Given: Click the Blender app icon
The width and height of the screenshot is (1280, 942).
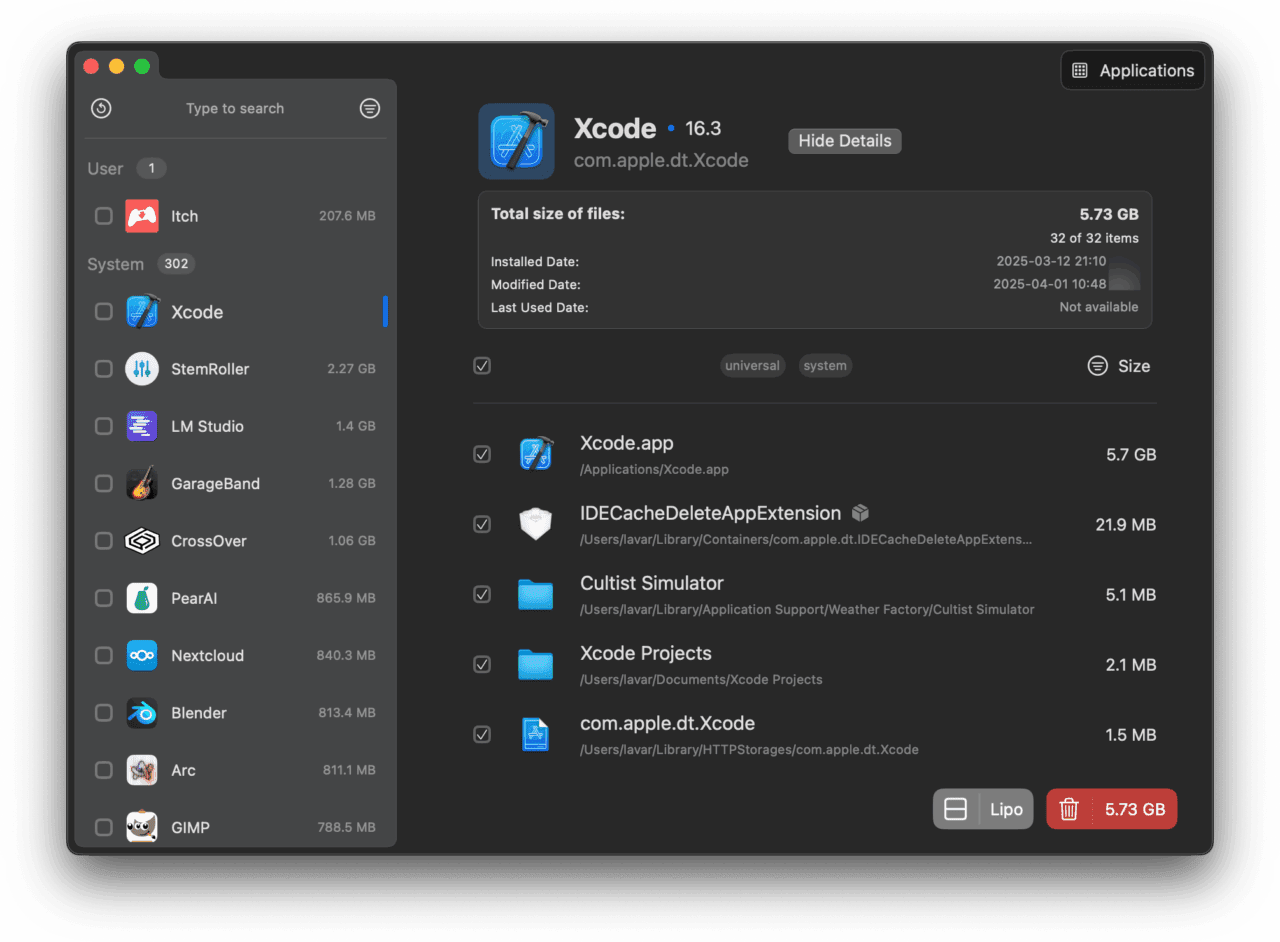Looking at the screenshot, I should click(142, 712).
